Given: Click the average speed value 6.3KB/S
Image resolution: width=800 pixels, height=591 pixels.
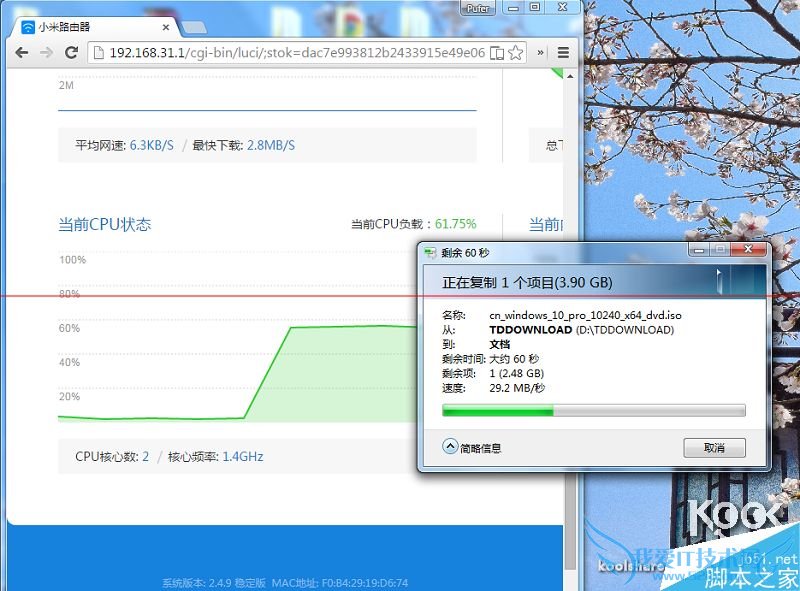Looking at the screenshot, I should click(152, 145).
